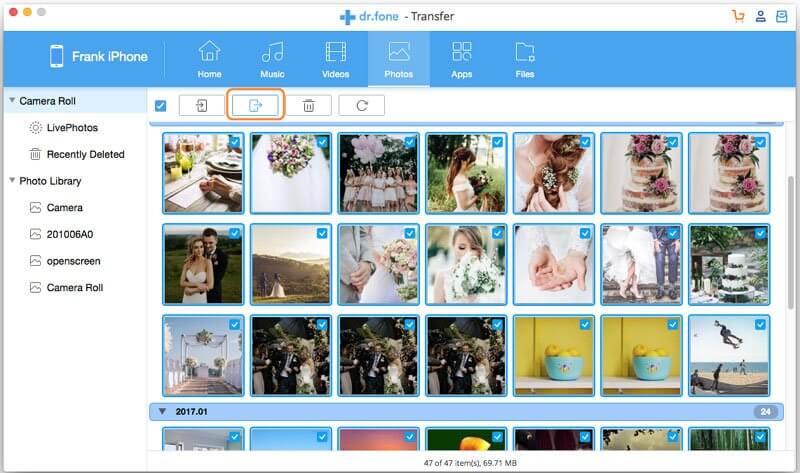
Task: Open the Apps tab
Action: (x=462, y=59)
